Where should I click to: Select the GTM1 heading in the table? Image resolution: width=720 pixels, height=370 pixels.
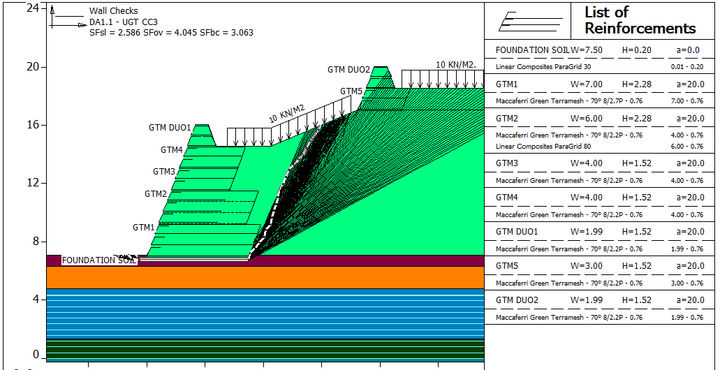click(506, 84)
